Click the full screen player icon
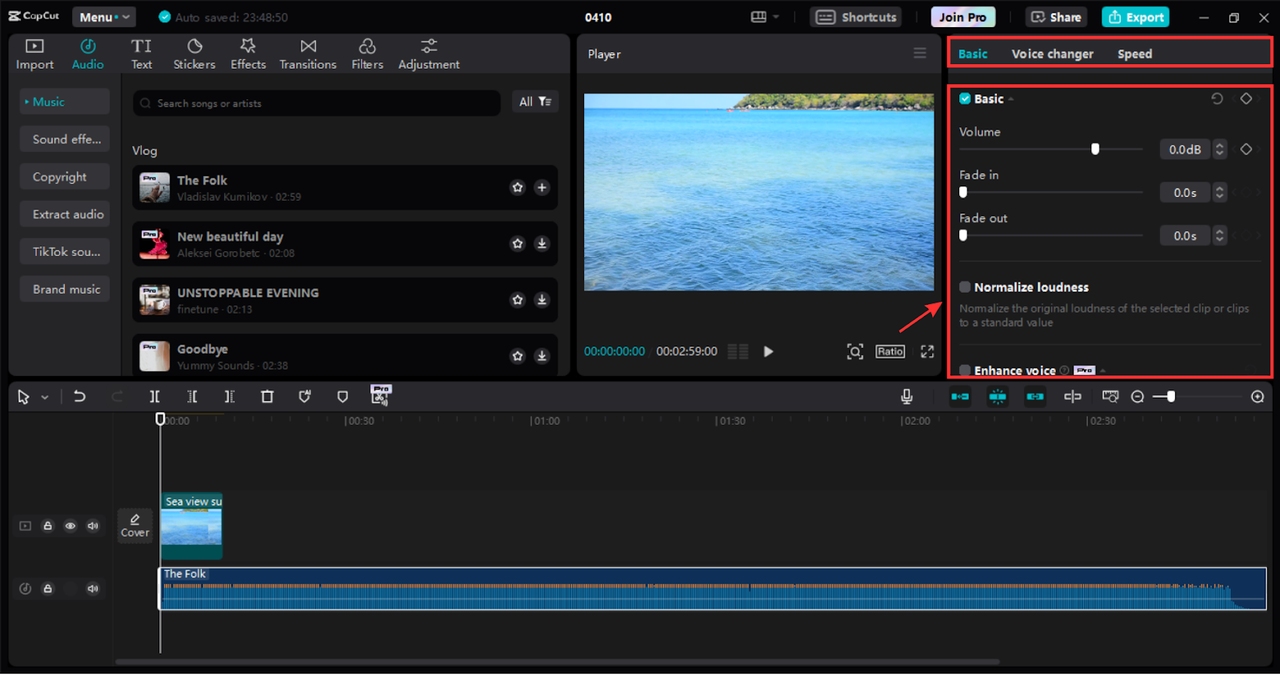The image size is (1280, 676). tap(927, 351)
